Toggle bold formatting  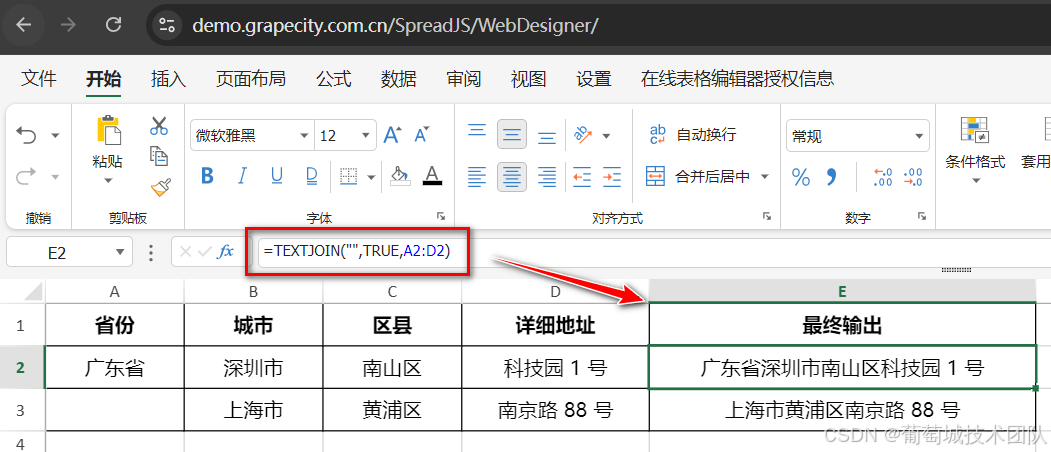[x=207, y=177]
